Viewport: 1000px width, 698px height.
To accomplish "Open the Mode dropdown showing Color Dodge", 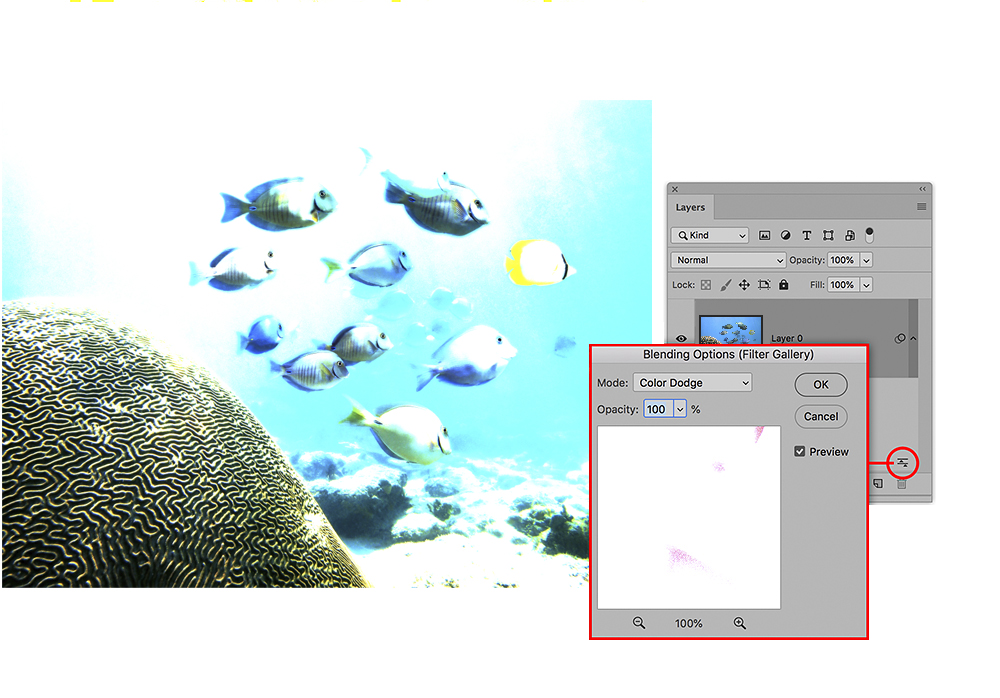I will [692, 383].
